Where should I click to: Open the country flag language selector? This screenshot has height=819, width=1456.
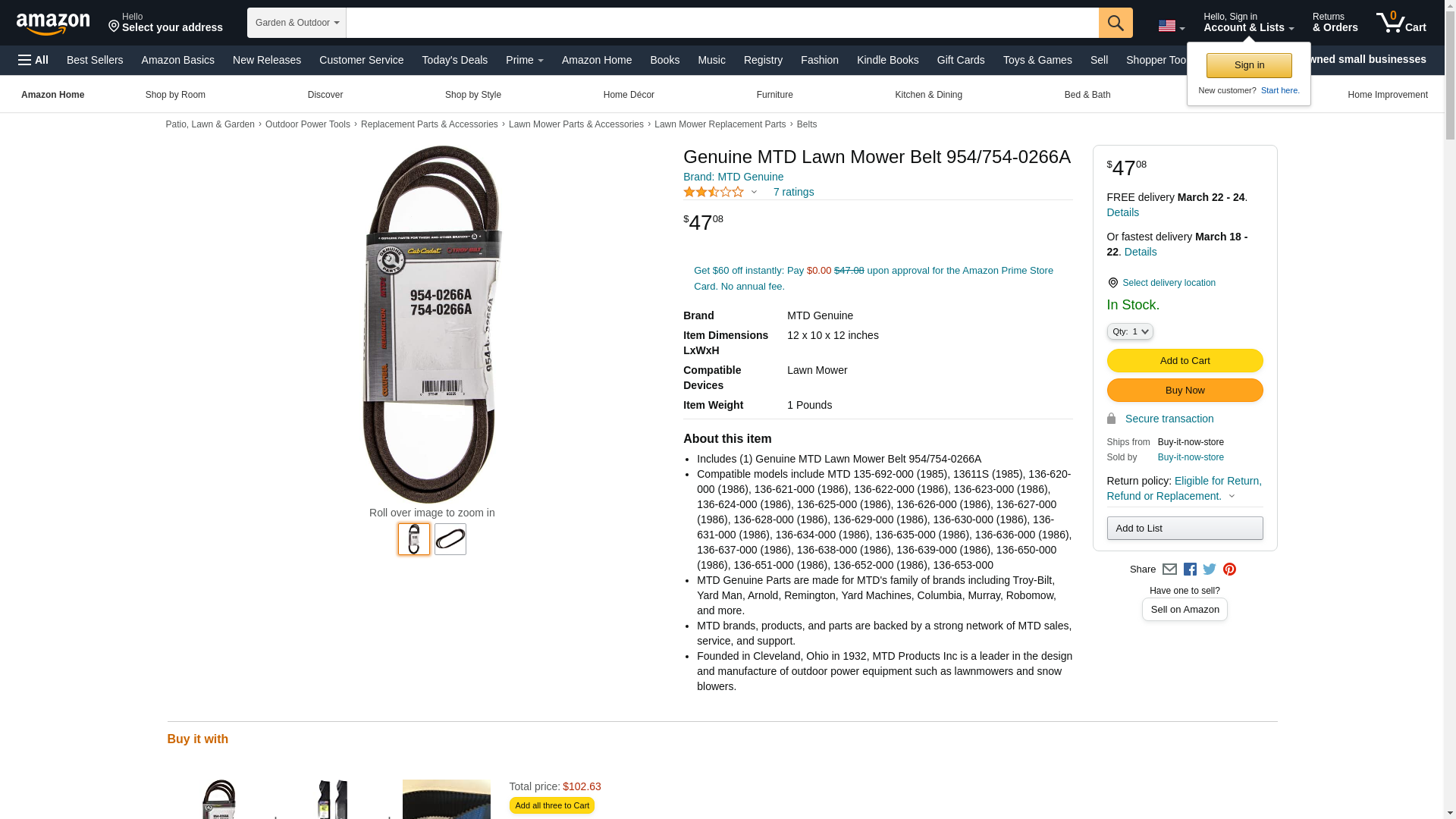pos(1172,26)
